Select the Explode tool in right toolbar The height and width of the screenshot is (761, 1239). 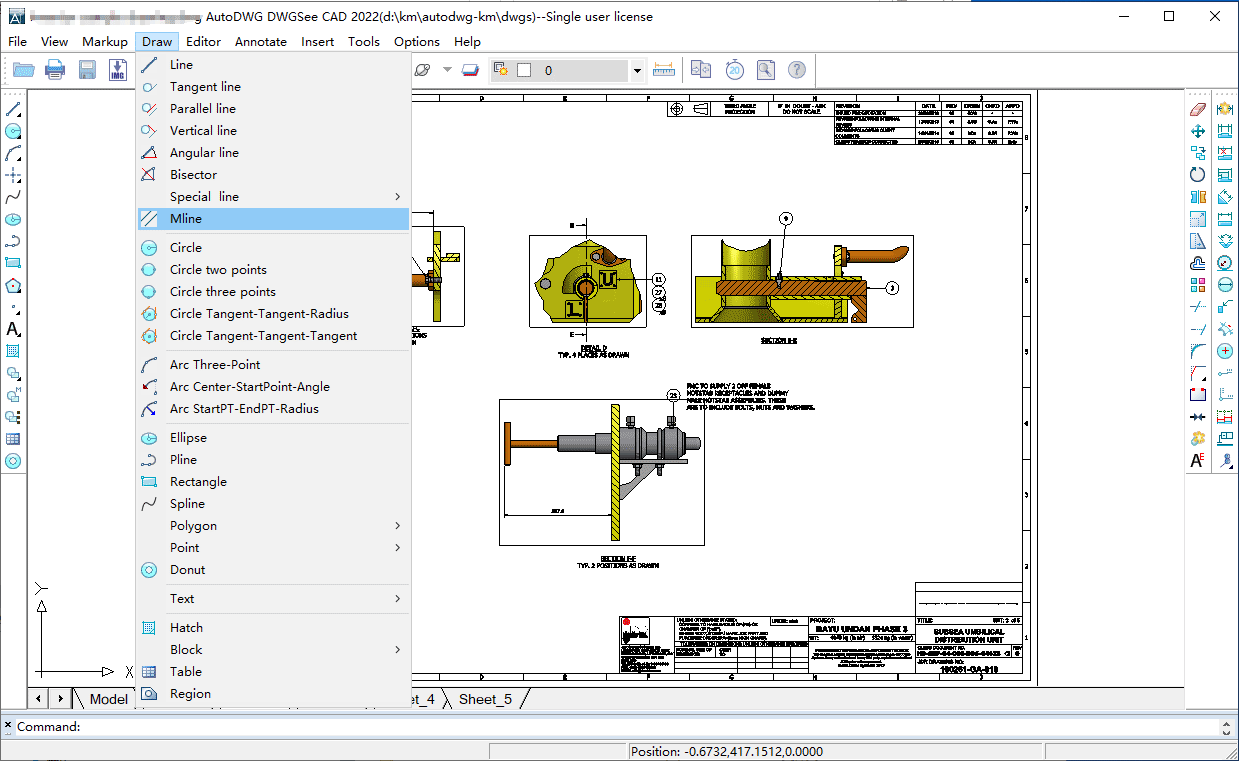tap(1198, 439)
